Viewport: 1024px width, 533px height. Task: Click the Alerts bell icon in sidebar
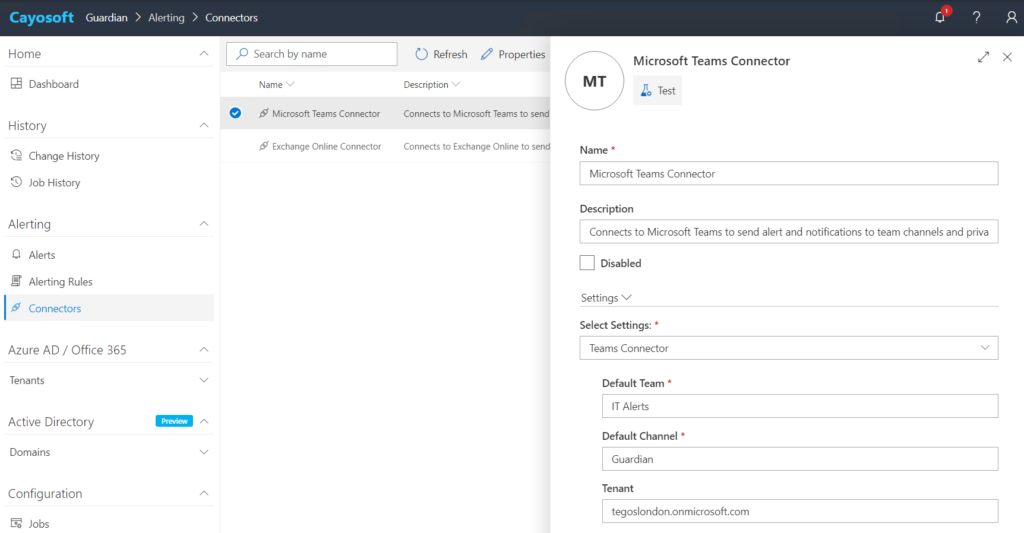[x=16, y=255]
